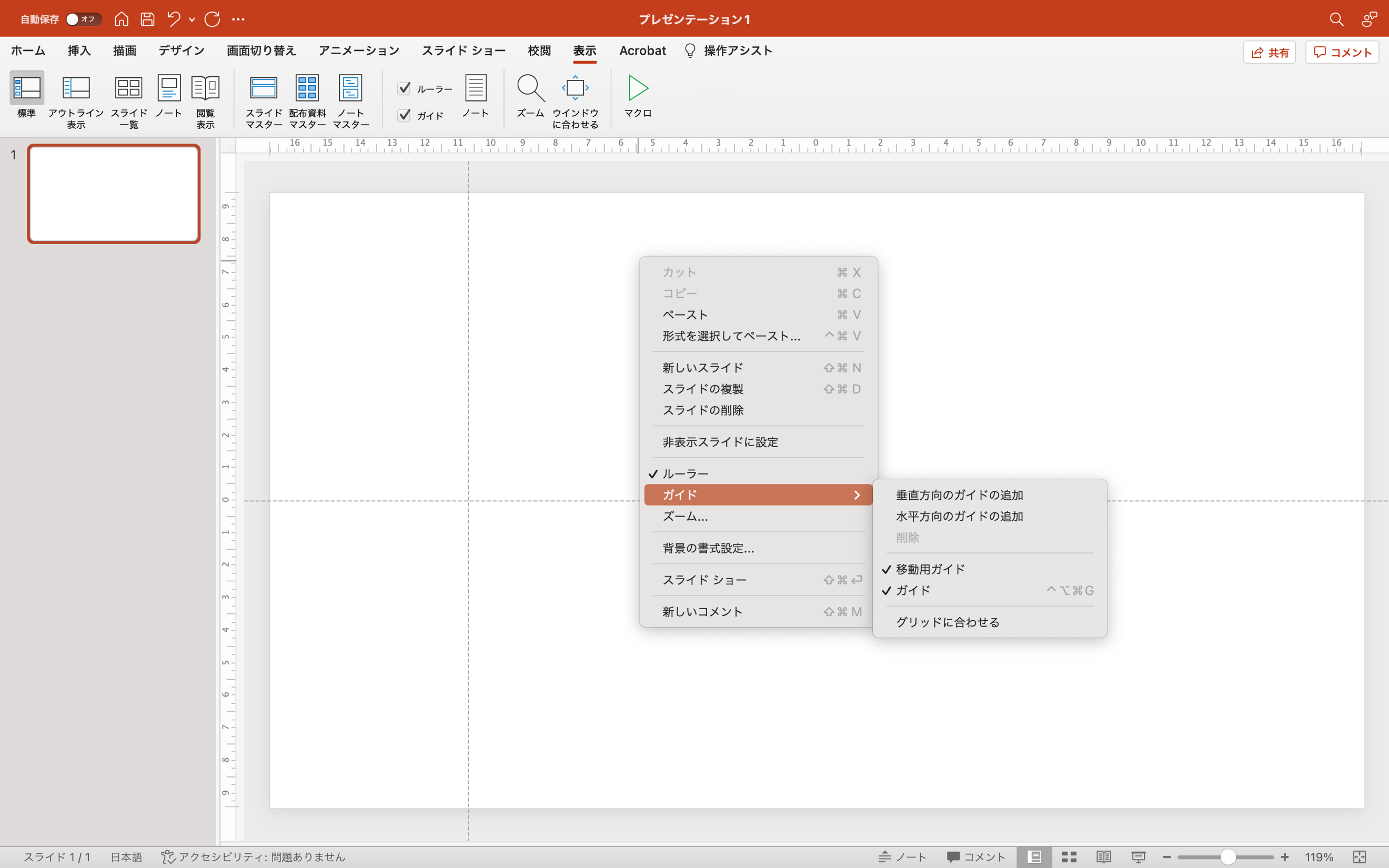Click the Comments button at top right
Viewport: 1389px width, 868px height.
coord(1342,52)
